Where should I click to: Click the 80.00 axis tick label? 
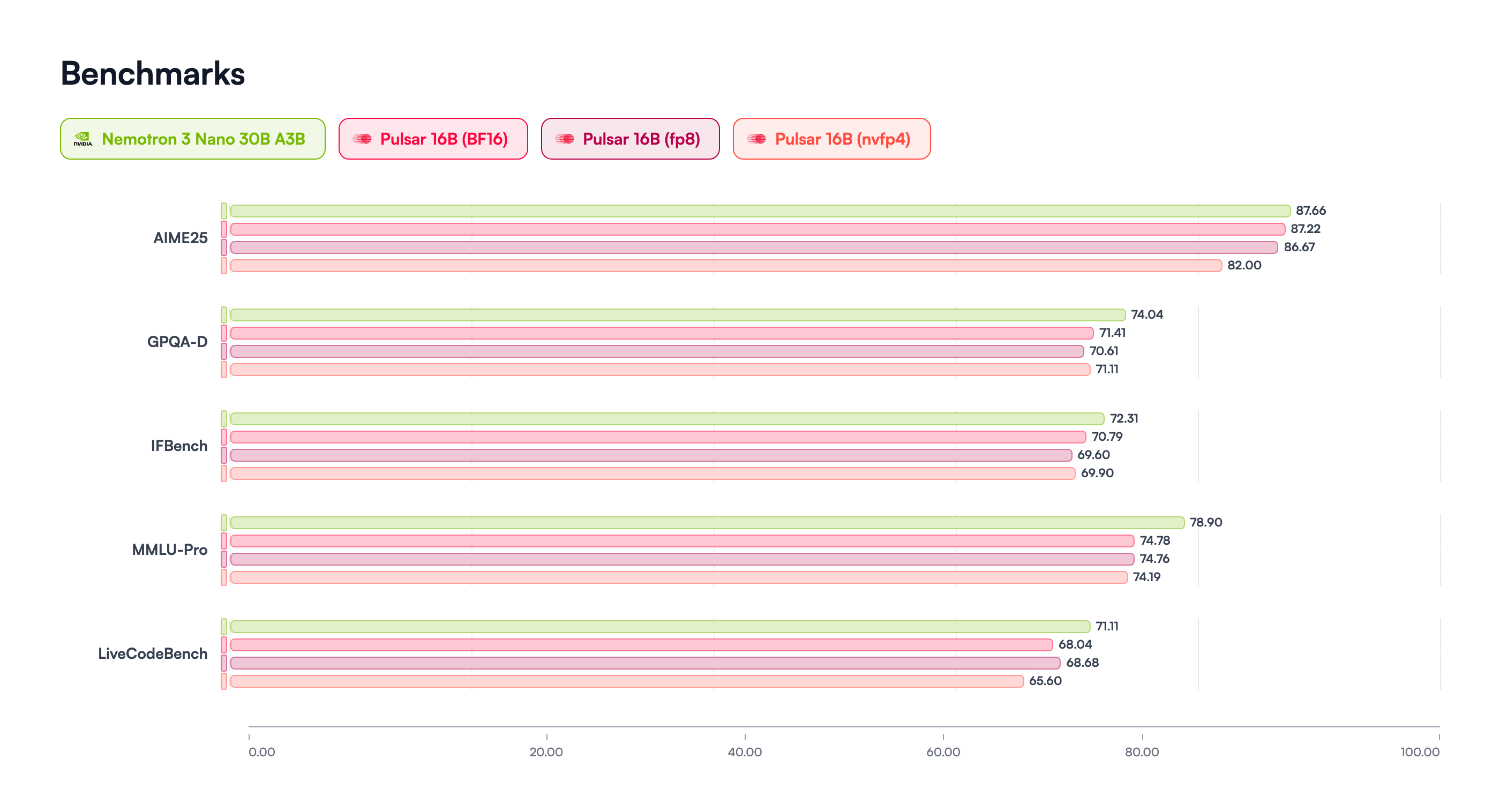click(1142, 752)
